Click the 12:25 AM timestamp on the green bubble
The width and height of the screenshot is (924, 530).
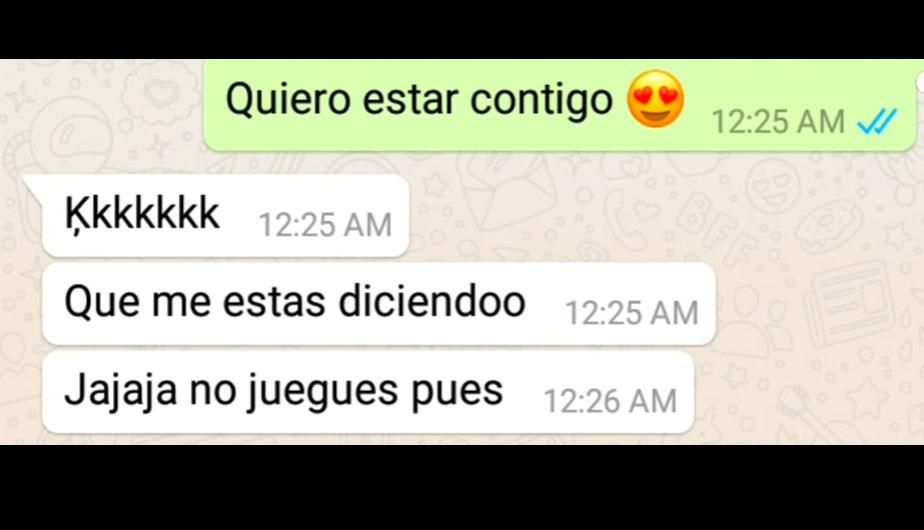tap(778, 122)
